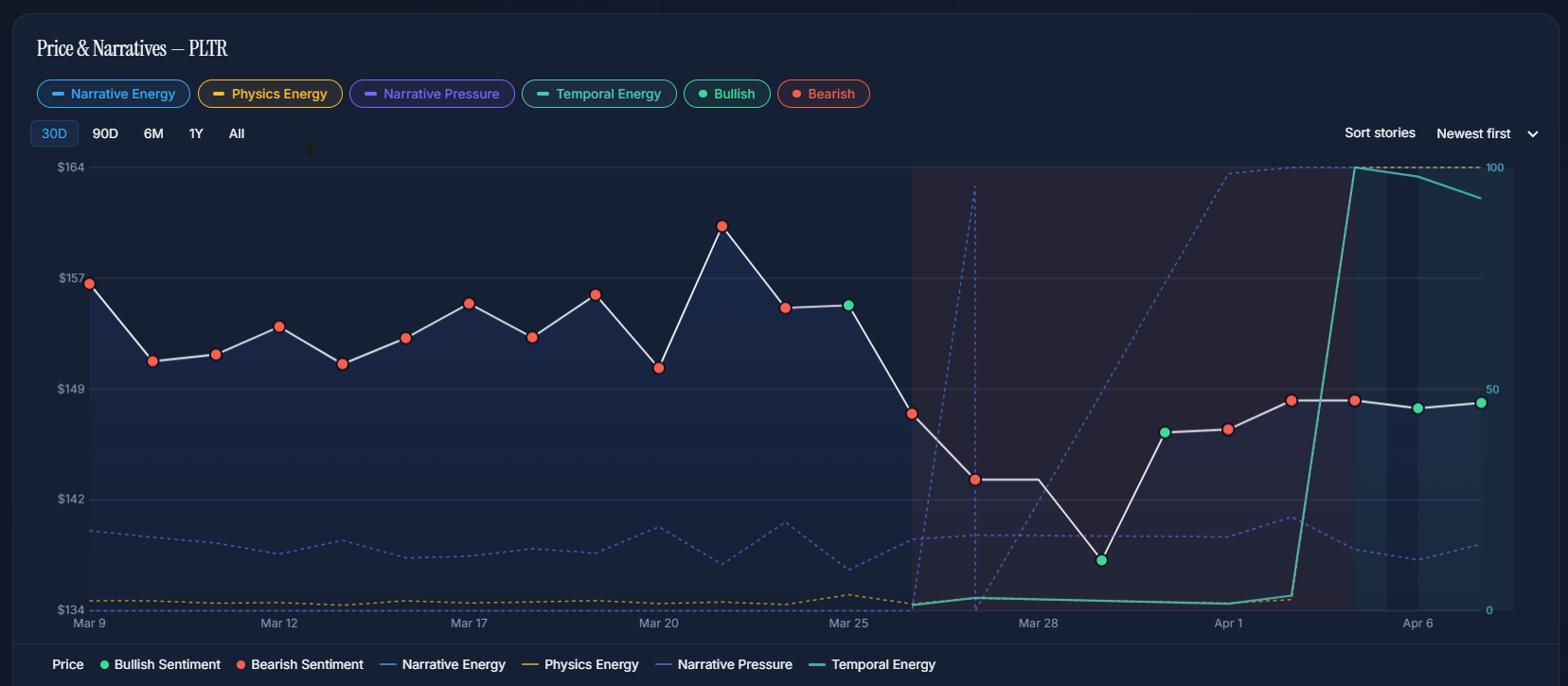
Task: Click the first red marker at Mar 9
Action: click(x=90, y=284)
